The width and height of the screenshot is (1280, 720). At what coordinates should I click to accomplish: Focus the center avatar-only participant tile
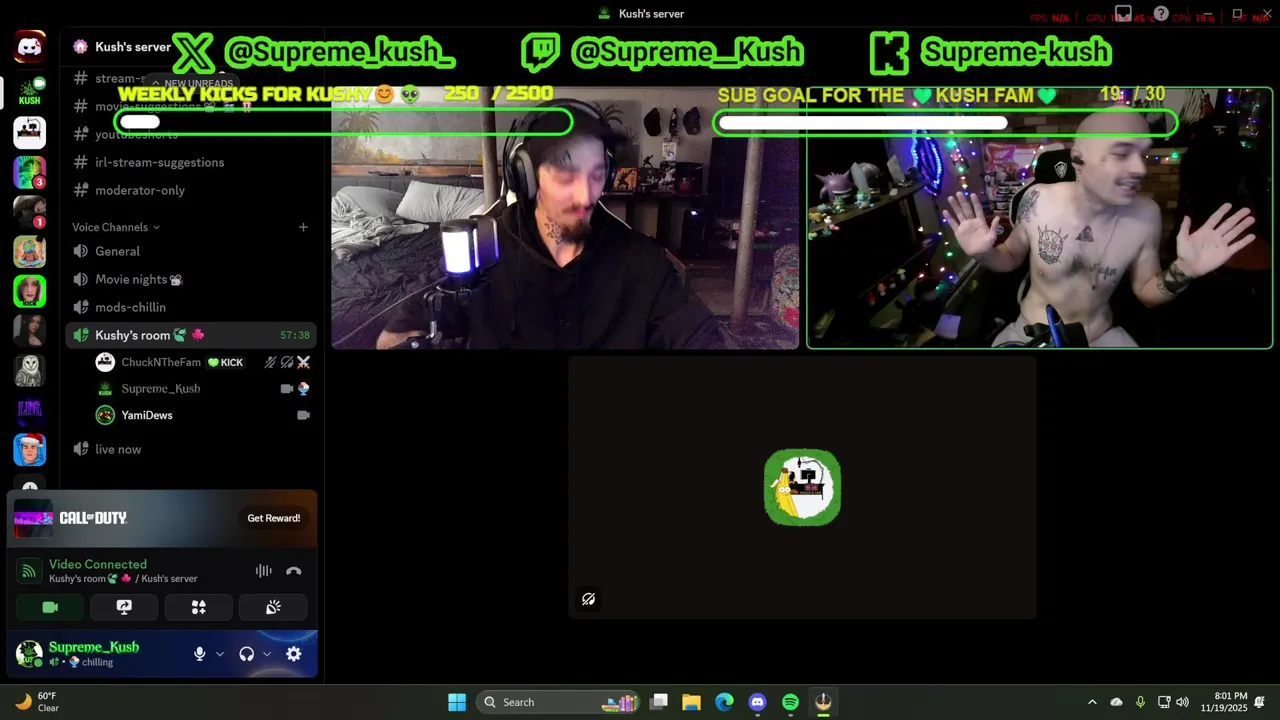(x=802, y=487)
